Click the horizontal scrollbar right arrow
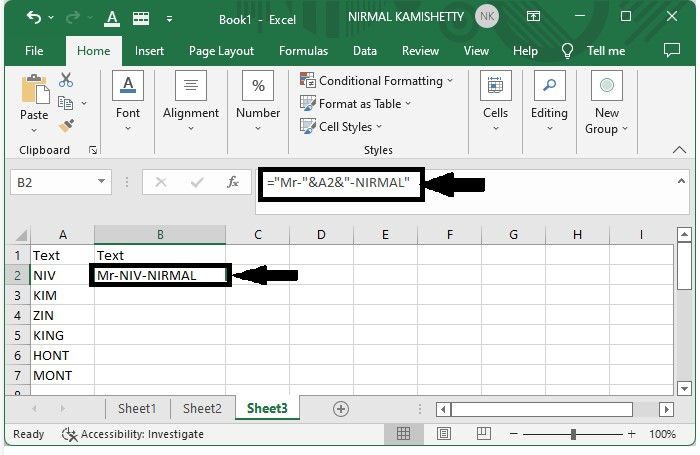Image resolution: width=700 pixels, height=455 pixels. [x=667, y=409]
